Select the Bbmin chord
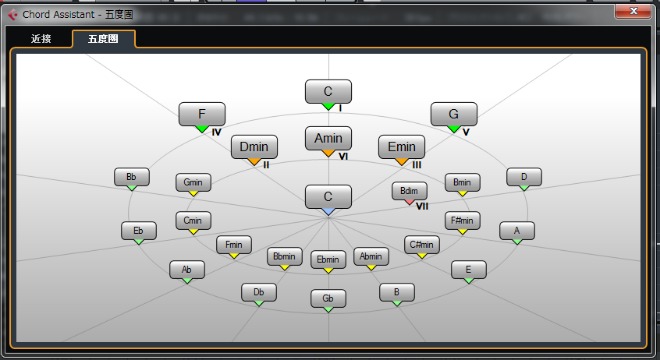The width and height of the screenshot is (660, 360). (x=285, y=256)
